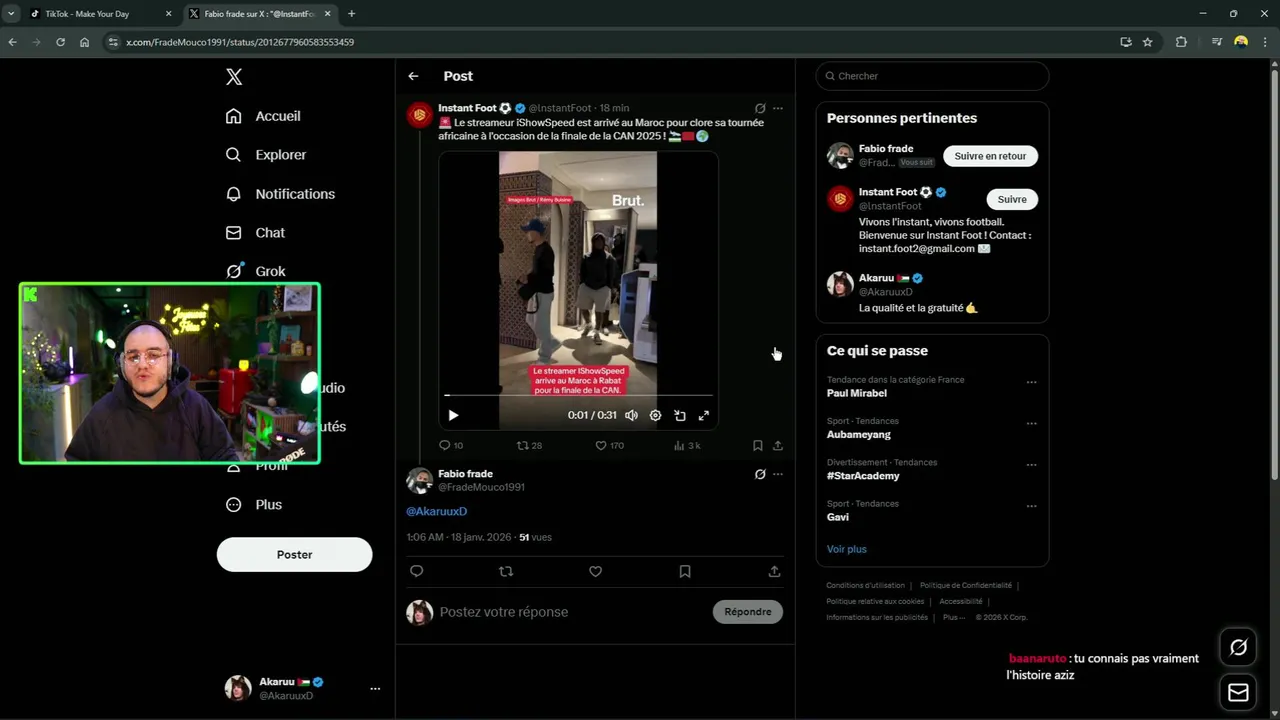Click the Poster button

click(x=294, y=555)
